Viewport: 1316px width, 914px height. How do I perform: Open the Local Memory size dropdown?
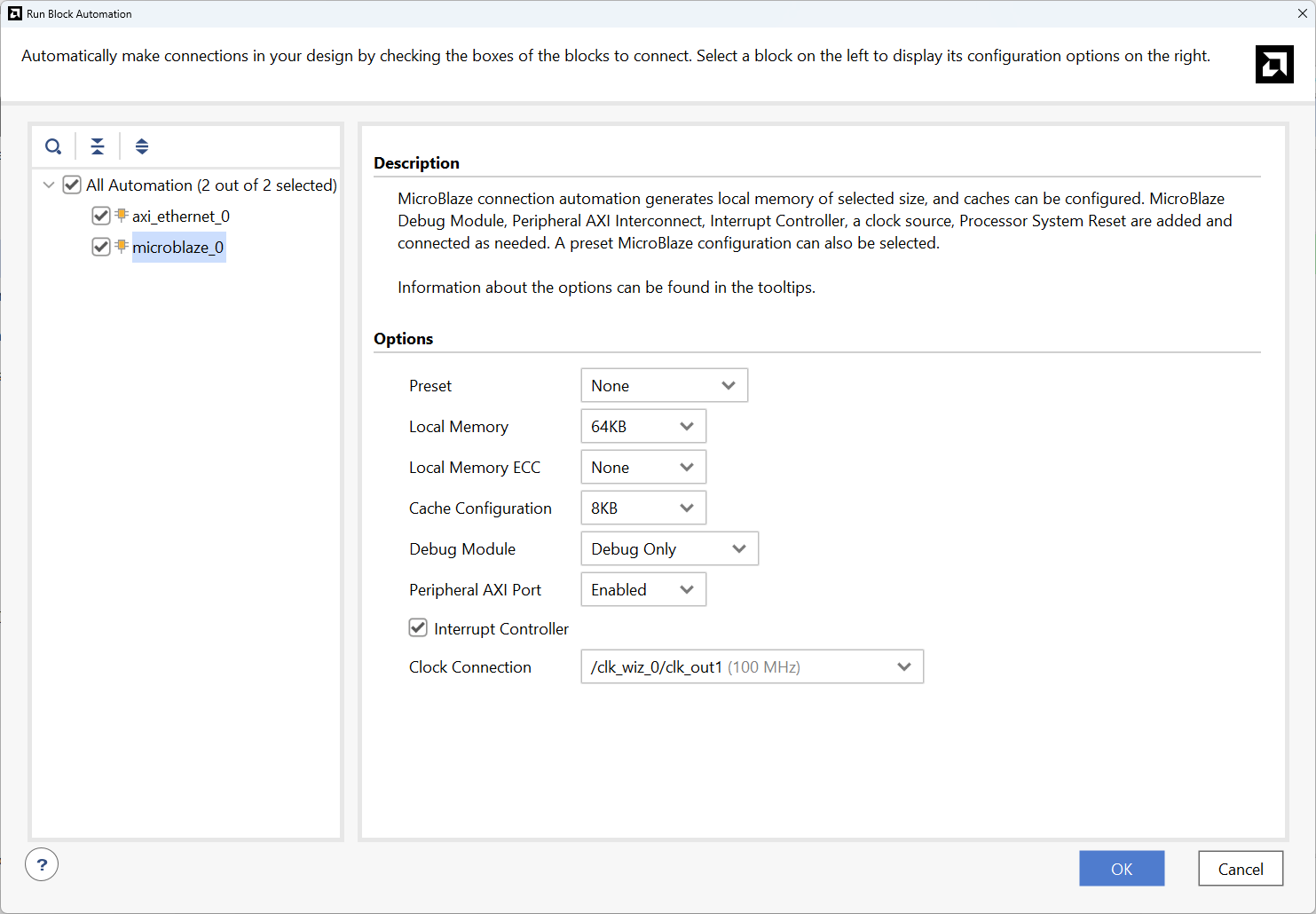pyautogui.click(x=643, y=426)
